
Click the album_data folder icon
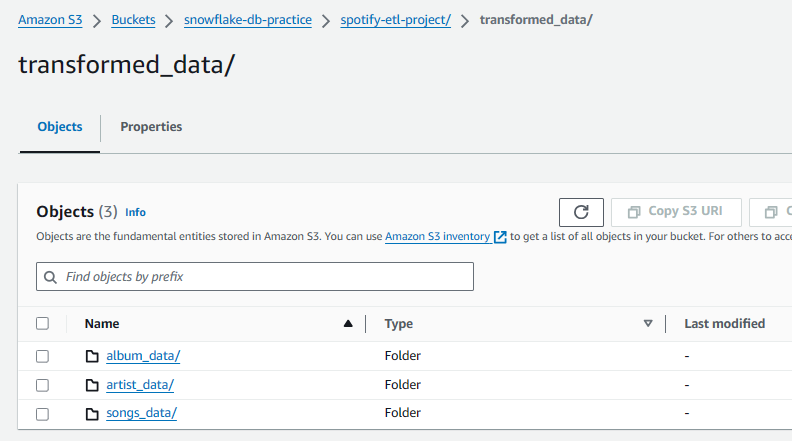tap(92, 356)
